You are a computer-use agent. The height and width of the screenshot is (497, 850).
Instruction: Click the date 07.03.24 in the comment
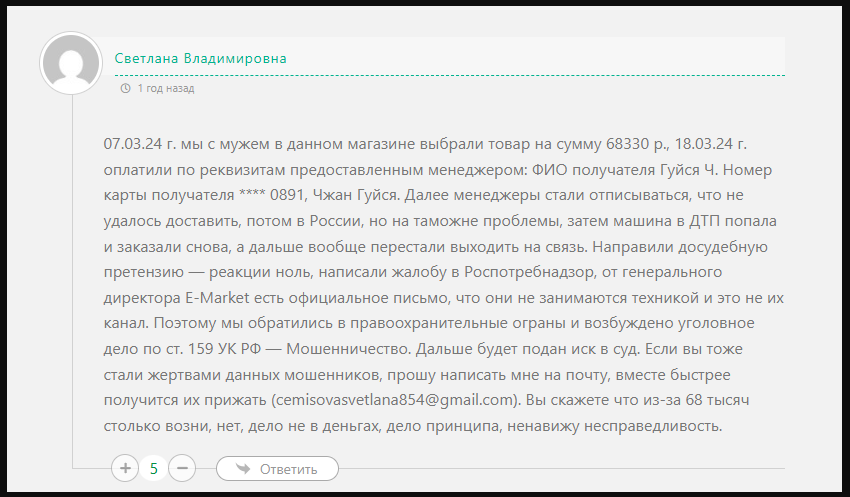click(x=134, y=143)
